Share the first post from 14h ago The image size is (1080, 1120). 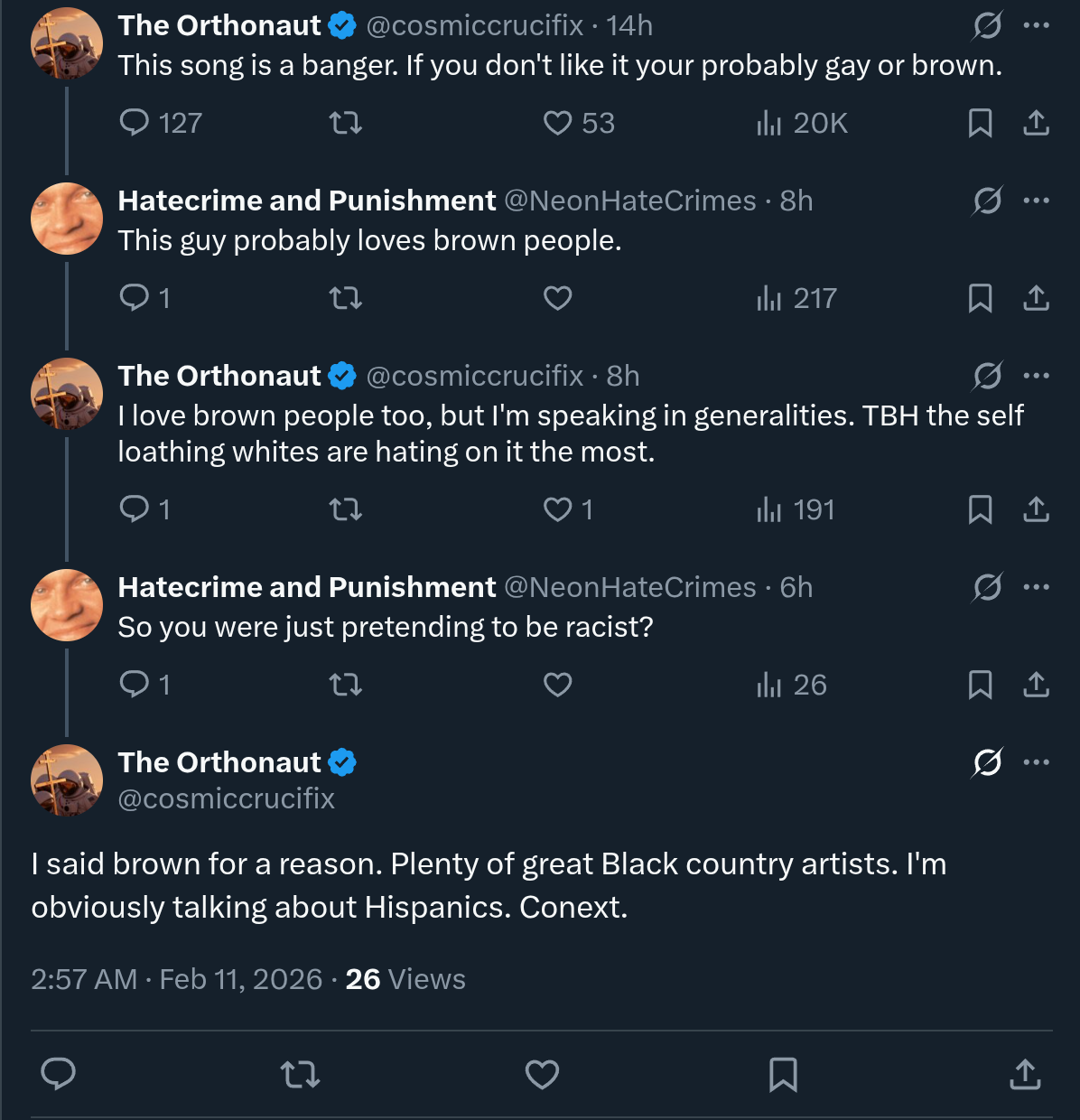1036,123
